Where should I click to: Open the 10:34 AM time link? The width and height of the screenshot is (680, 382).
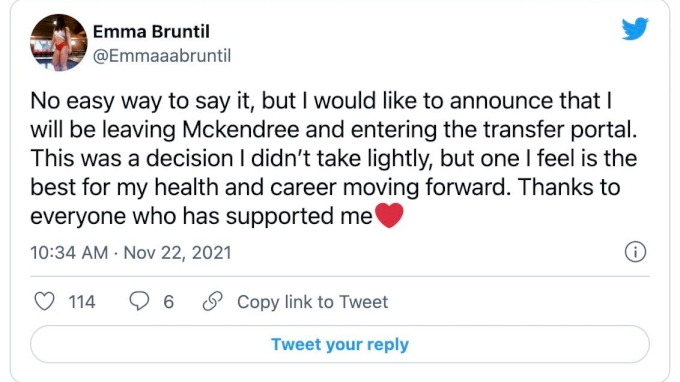point(69,252)
